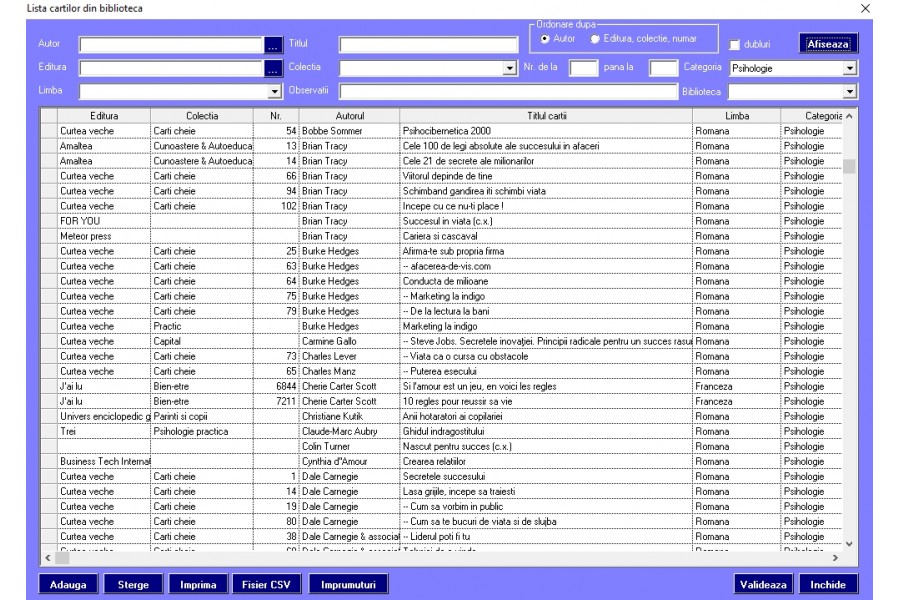Open the Categoria dropdown showing Psihologie

(849, 68)
